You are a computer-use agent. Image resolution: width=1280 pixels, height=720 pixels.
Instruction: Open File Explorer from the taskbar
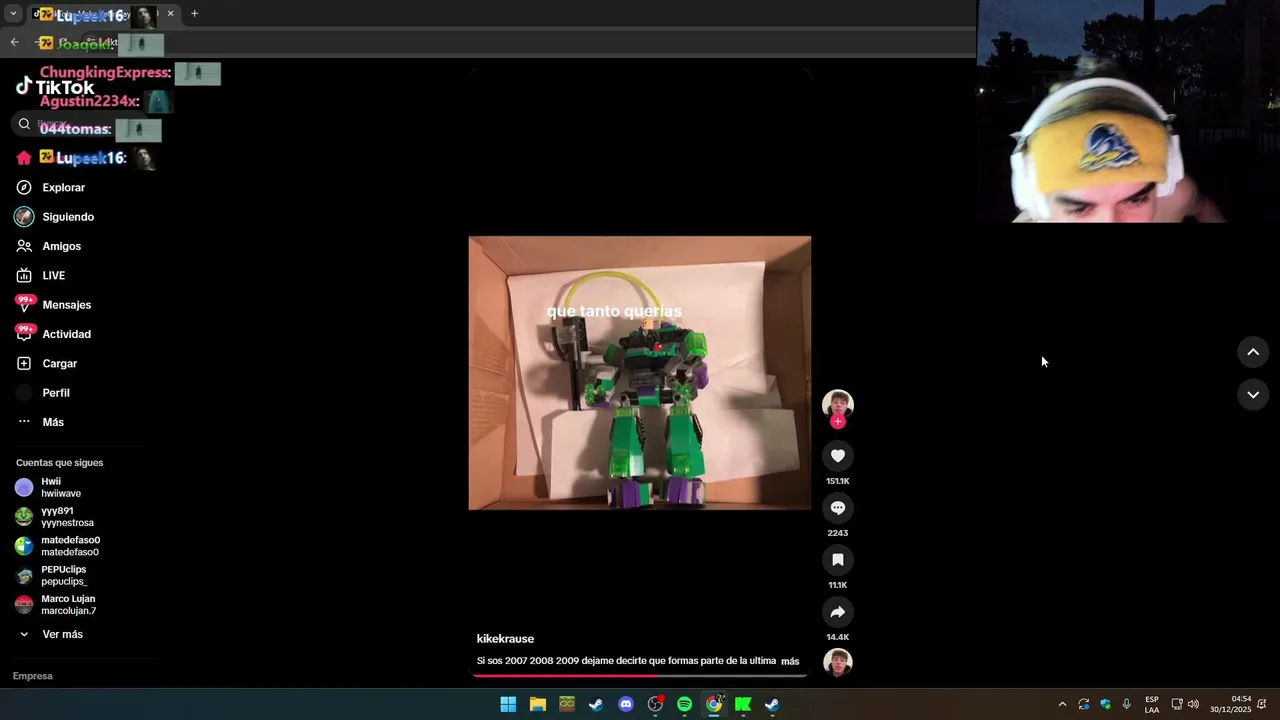click(537, 704)
